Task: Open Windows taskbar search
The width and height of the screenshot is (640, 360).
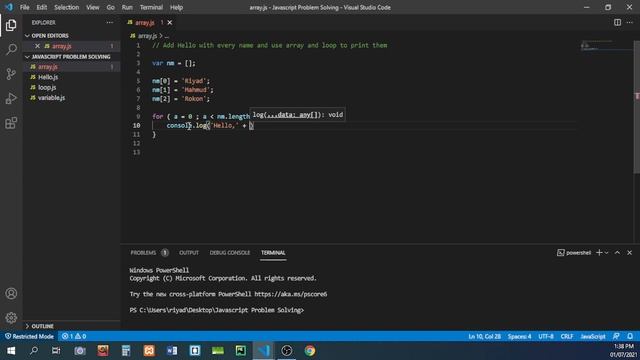Action: pyautogui.click(x=34, y=351)
